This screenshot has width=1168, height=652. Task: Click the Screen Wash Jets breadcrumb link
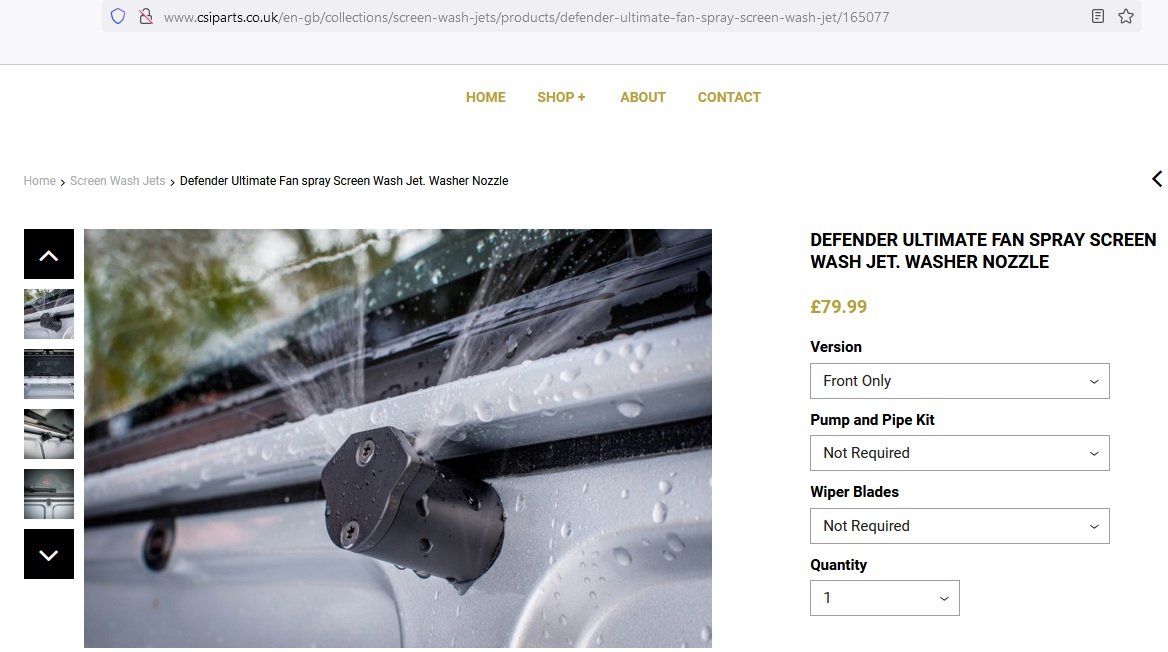pos(118,181)
